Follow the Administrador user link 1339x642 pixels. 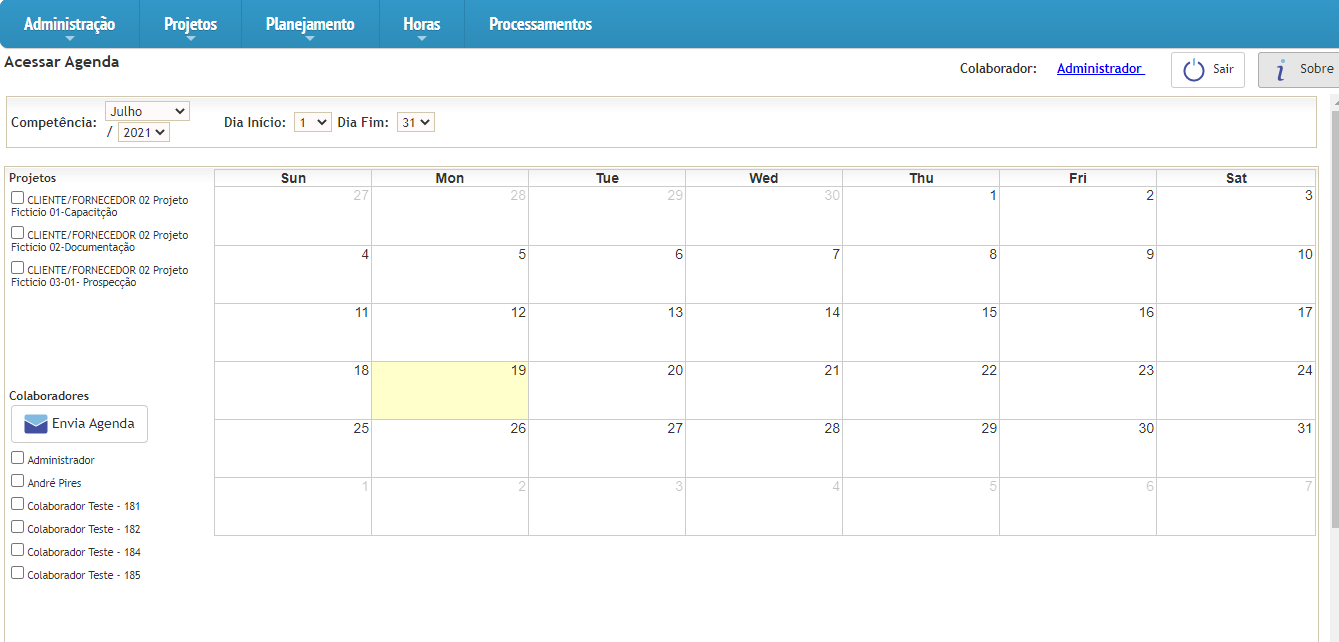[1099, 69]
